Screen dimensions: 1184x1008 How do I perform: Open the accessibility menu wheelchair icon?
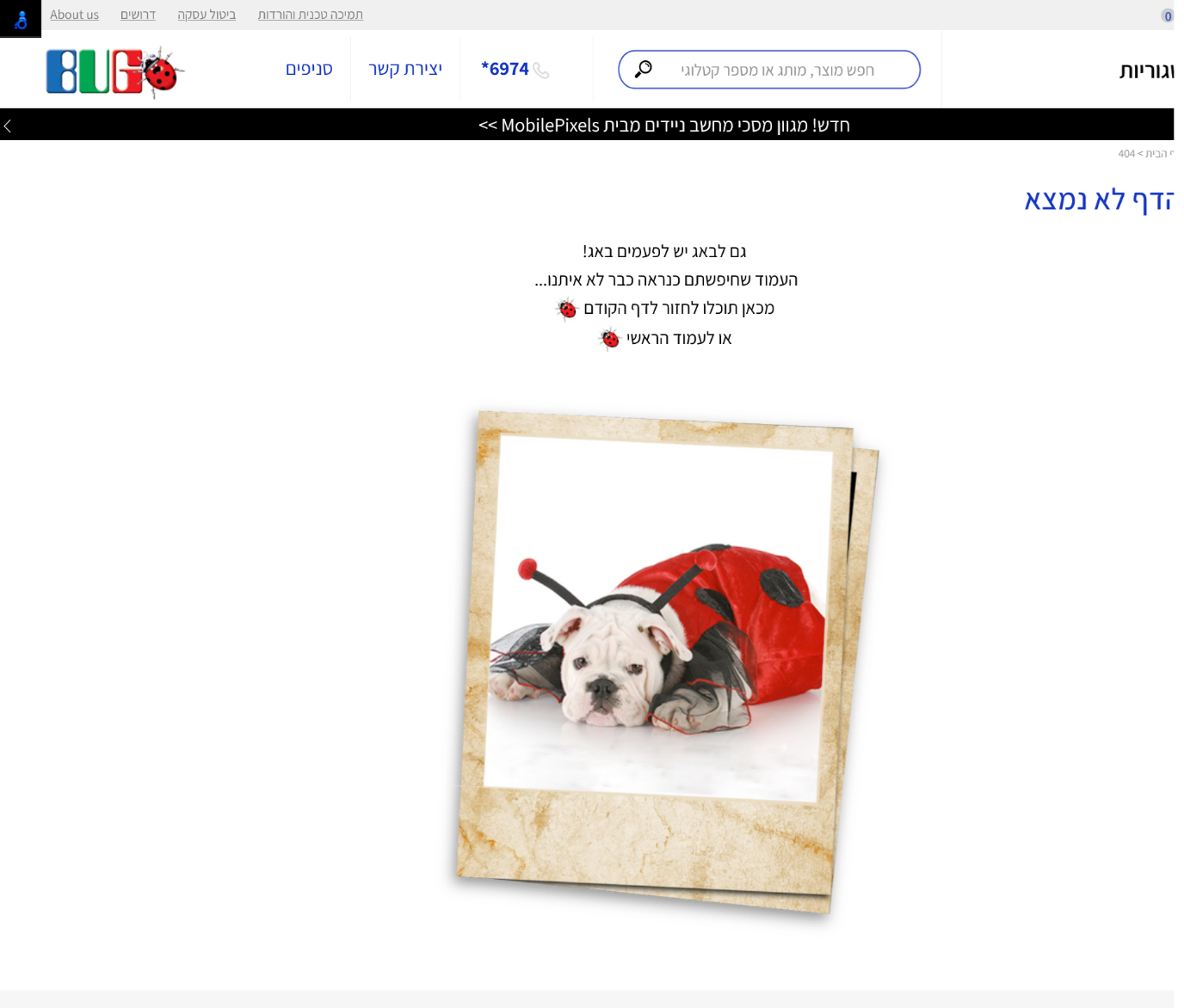pos(21,19)
